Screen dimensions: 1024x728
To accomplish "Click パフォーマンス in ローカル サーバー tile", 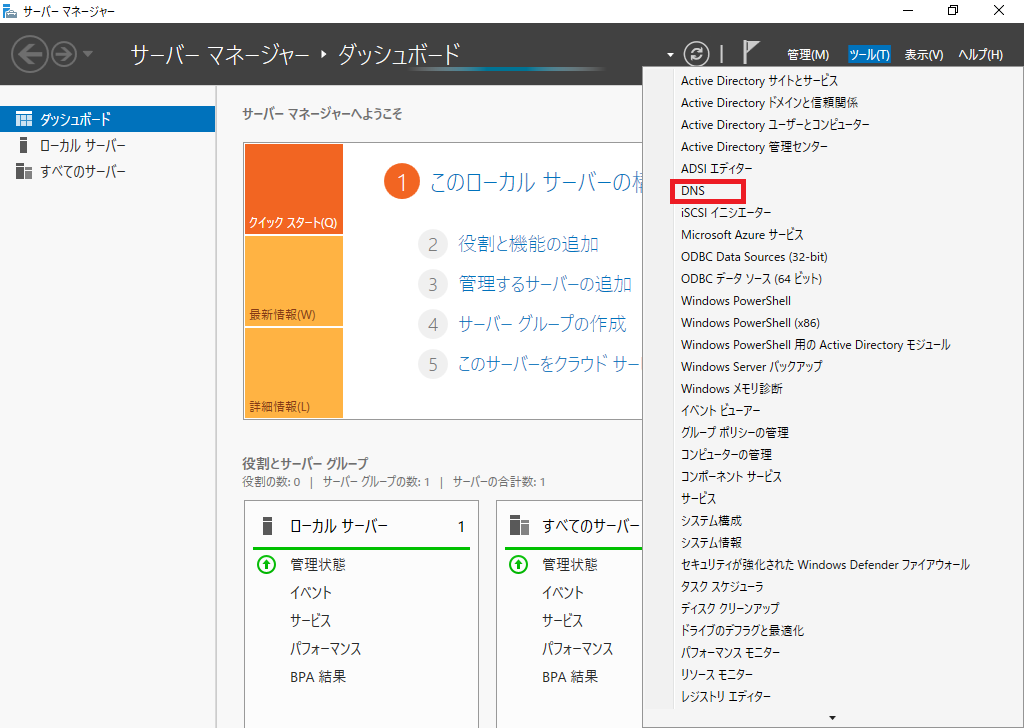I will pos(325,648).
